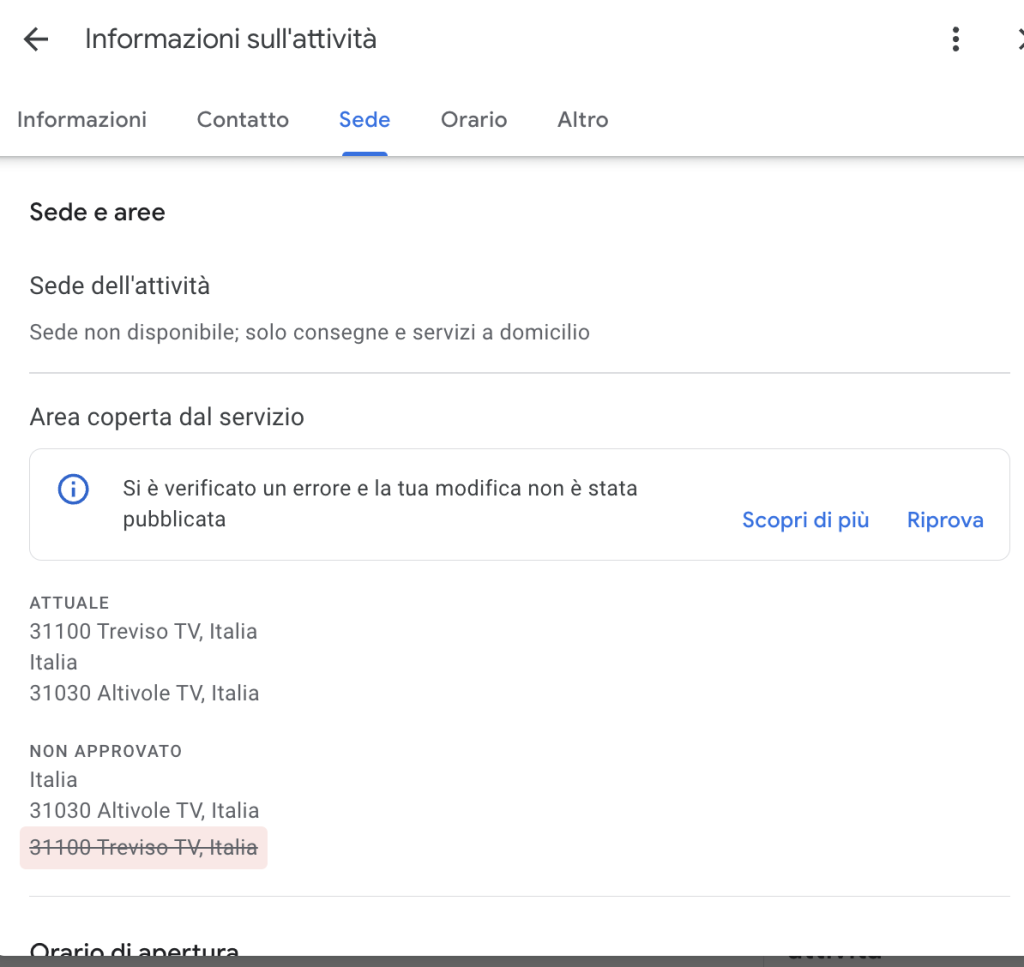Open the three-dot overflow menu
Screen dimensions: 1024x967
955,39
